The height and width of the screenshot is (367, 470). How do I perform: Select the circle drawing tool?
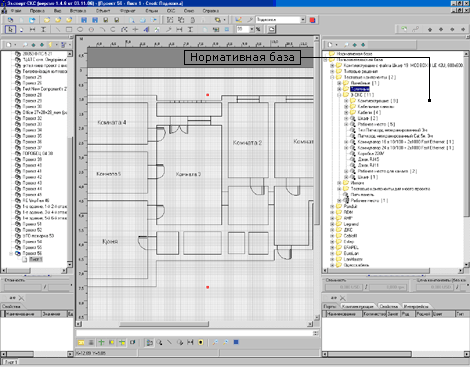(91, 30)
